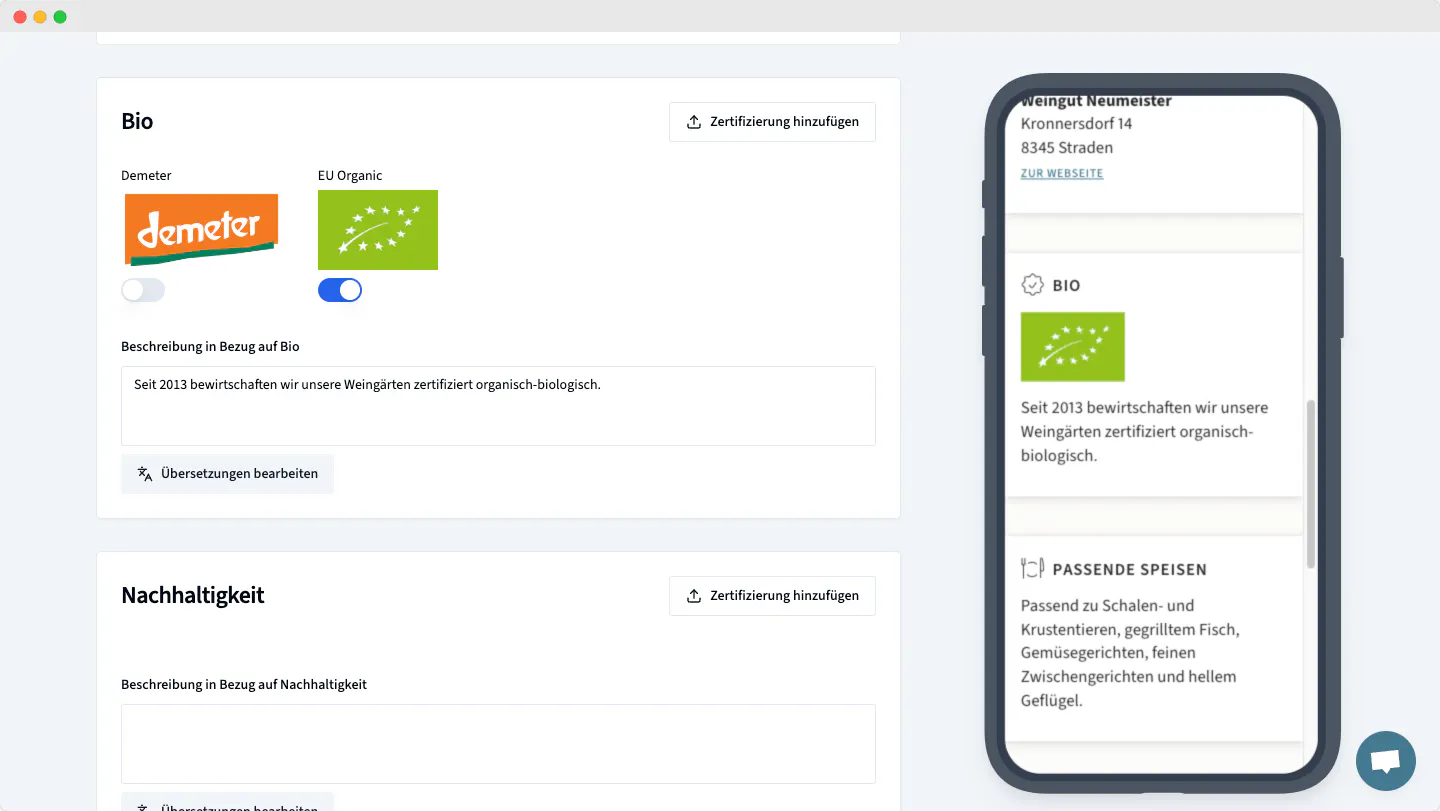
Task: Click the '8345 Straden' address line
Action: (1067, 148)
